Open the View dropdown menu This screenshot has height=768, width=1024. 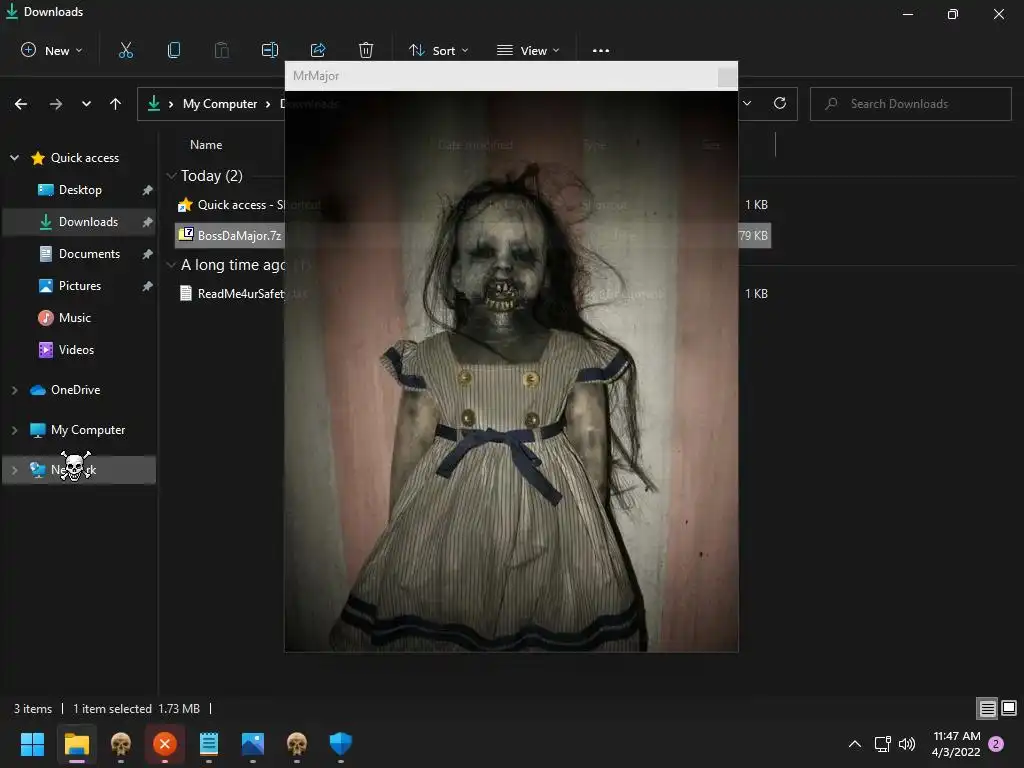coord(528,50)
